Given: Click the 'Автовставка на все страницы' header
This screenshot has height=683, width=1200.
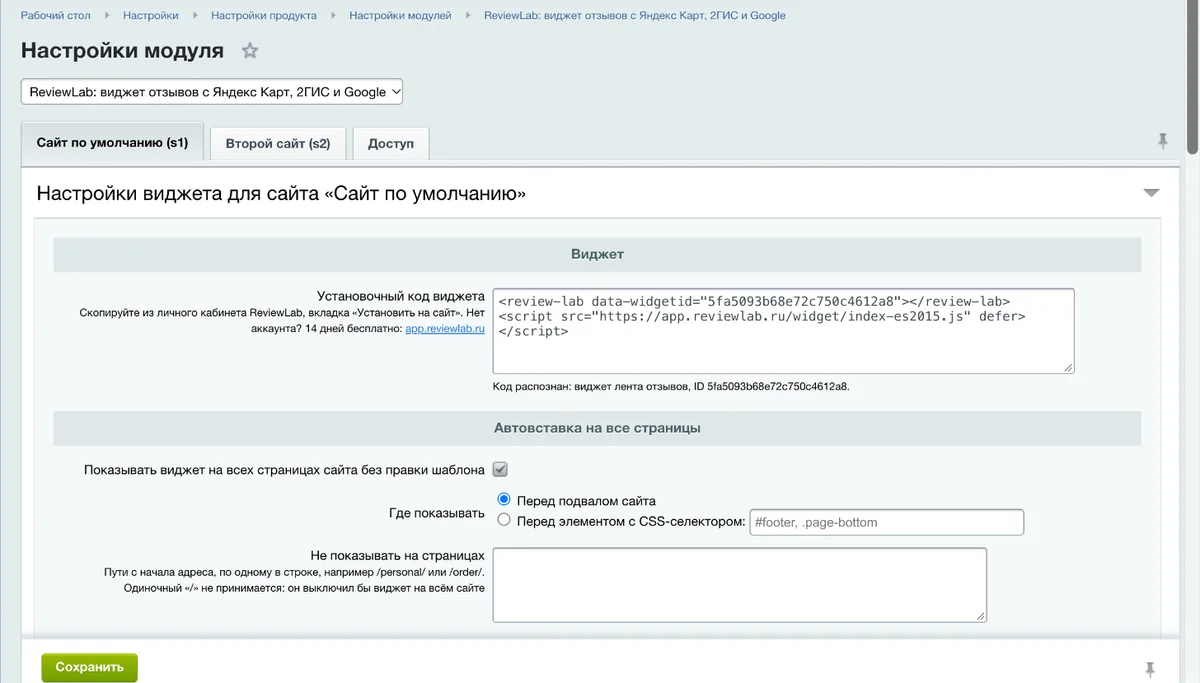Looking at the screenshot, I should [597, 428].
